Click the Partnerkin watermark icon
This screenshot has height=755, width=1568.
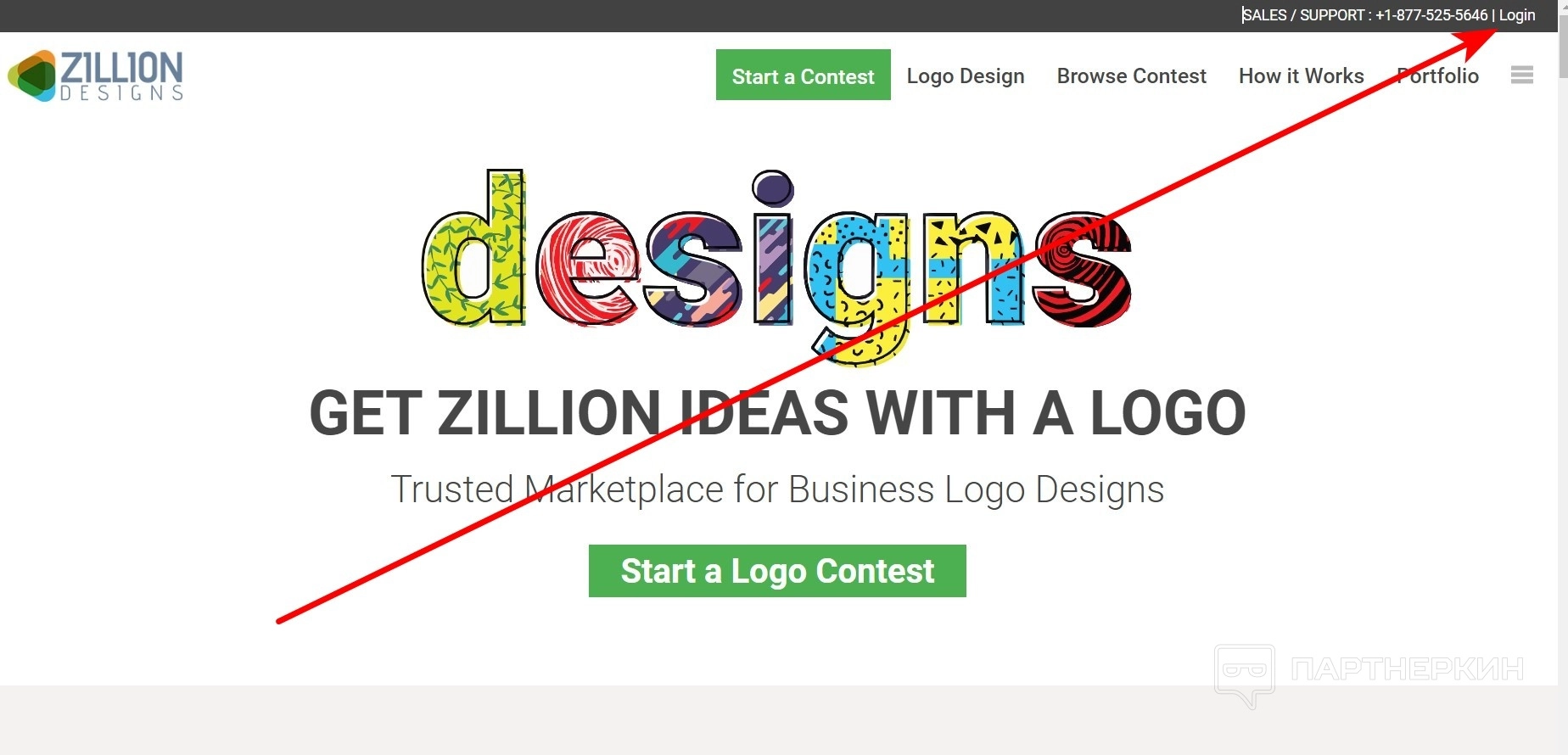[x=1245, y=675]
